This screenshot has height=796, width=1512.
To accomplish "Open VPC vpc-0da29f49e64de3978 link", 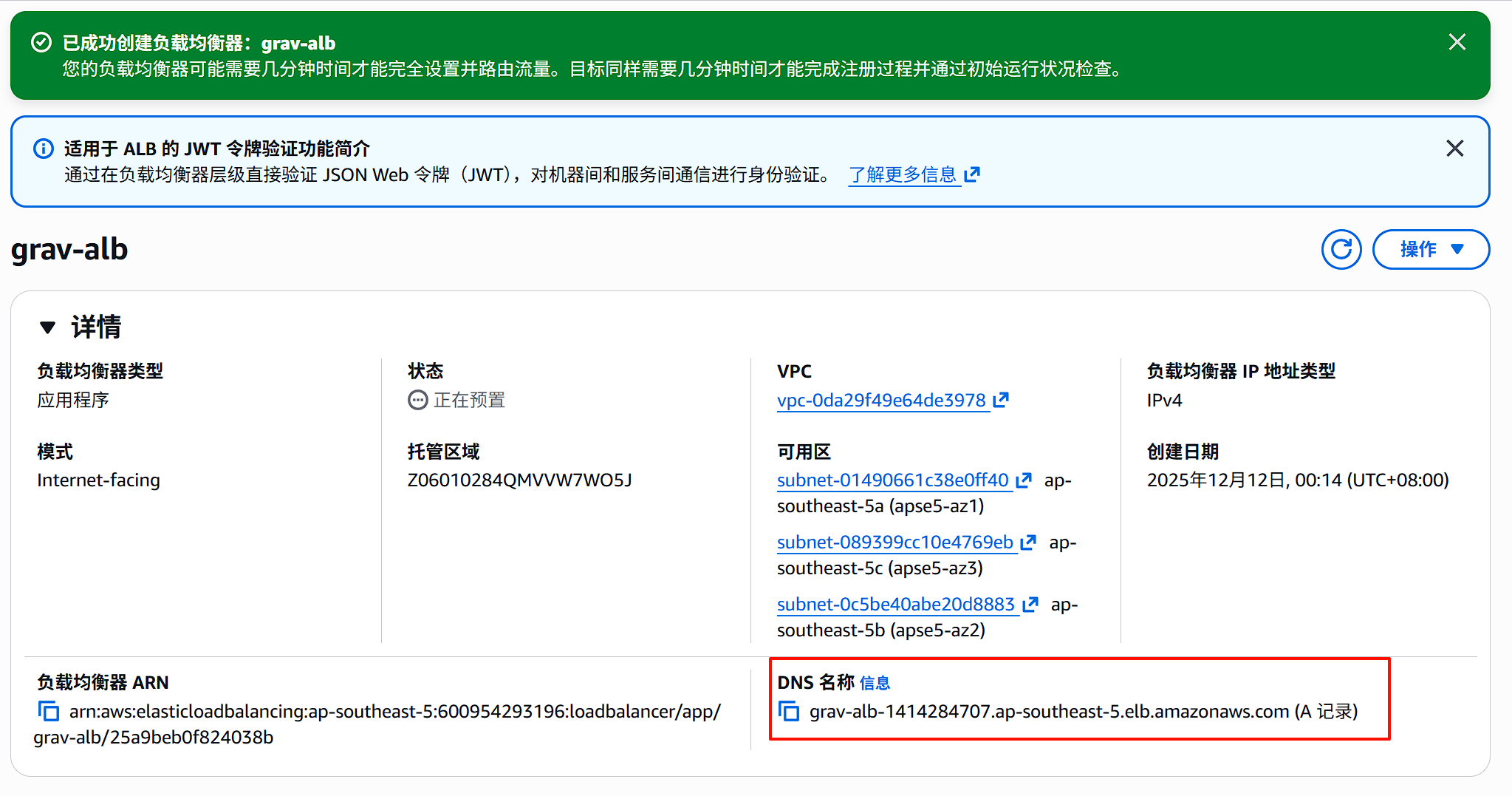I will click(881, 401).
